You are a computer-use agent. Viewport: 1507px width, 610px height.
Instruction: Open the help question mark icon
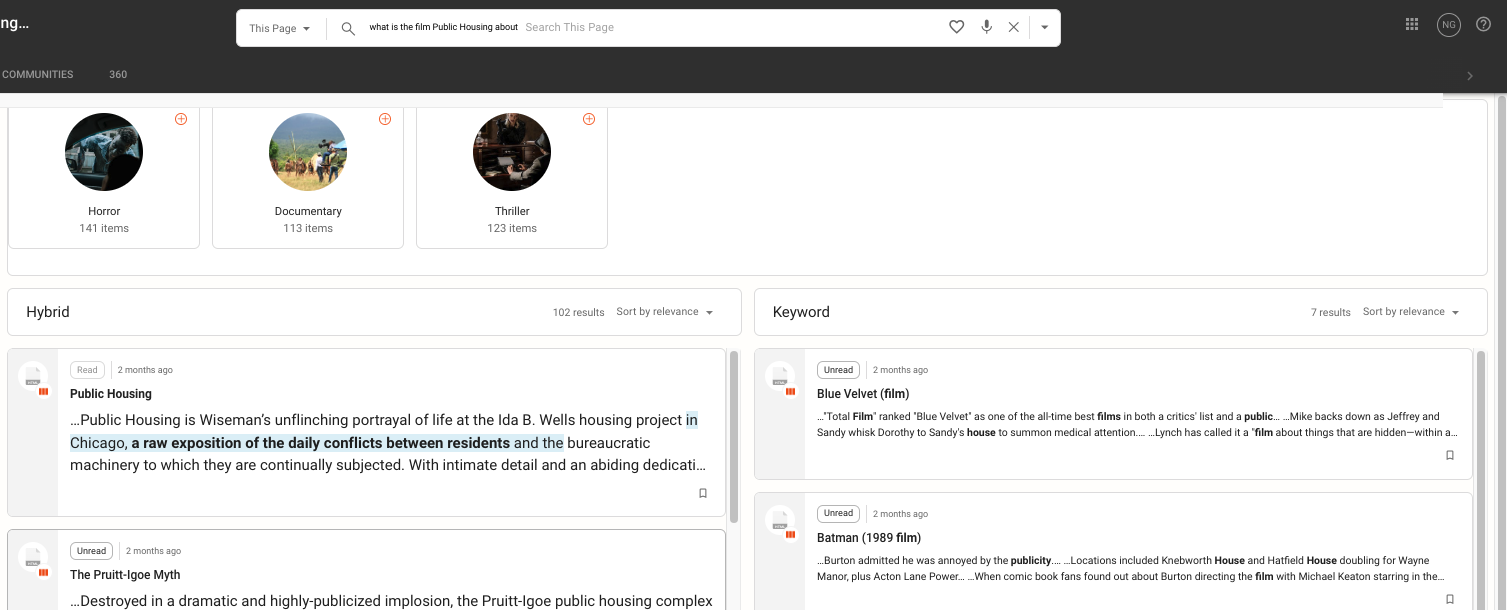[x=1483, y=25]
